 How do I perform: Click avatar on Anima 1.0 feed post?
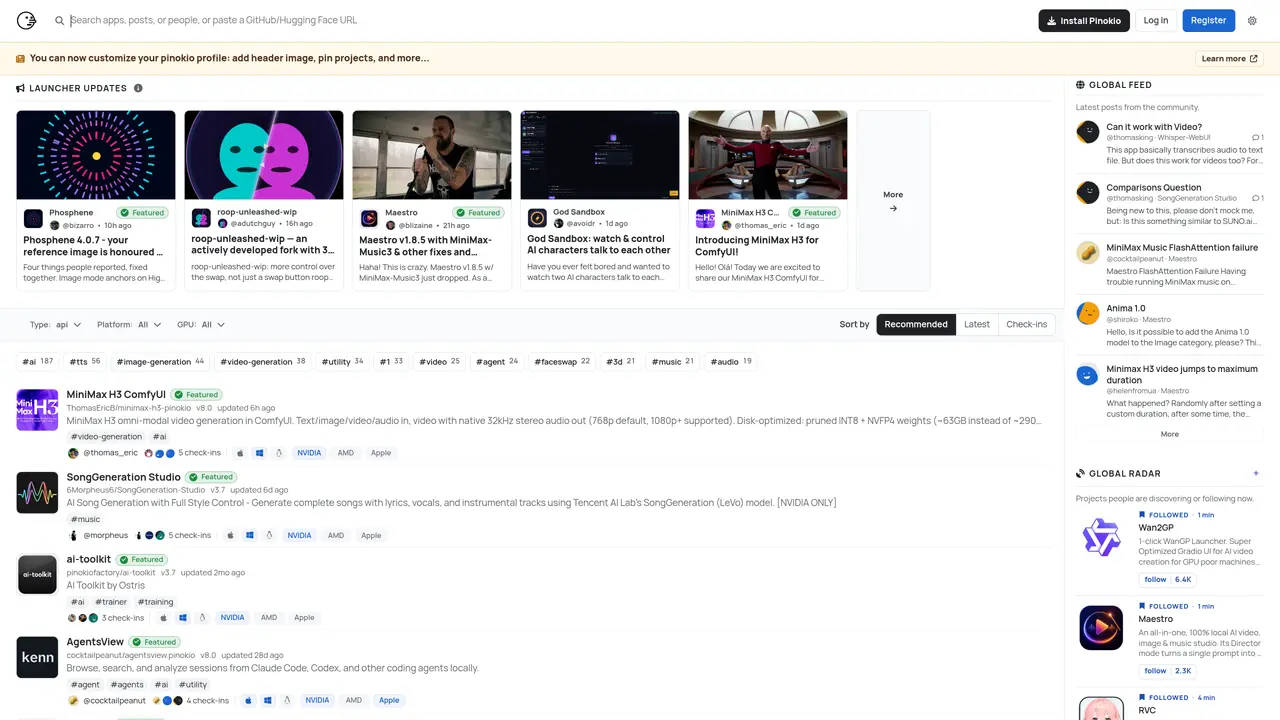1087,313
